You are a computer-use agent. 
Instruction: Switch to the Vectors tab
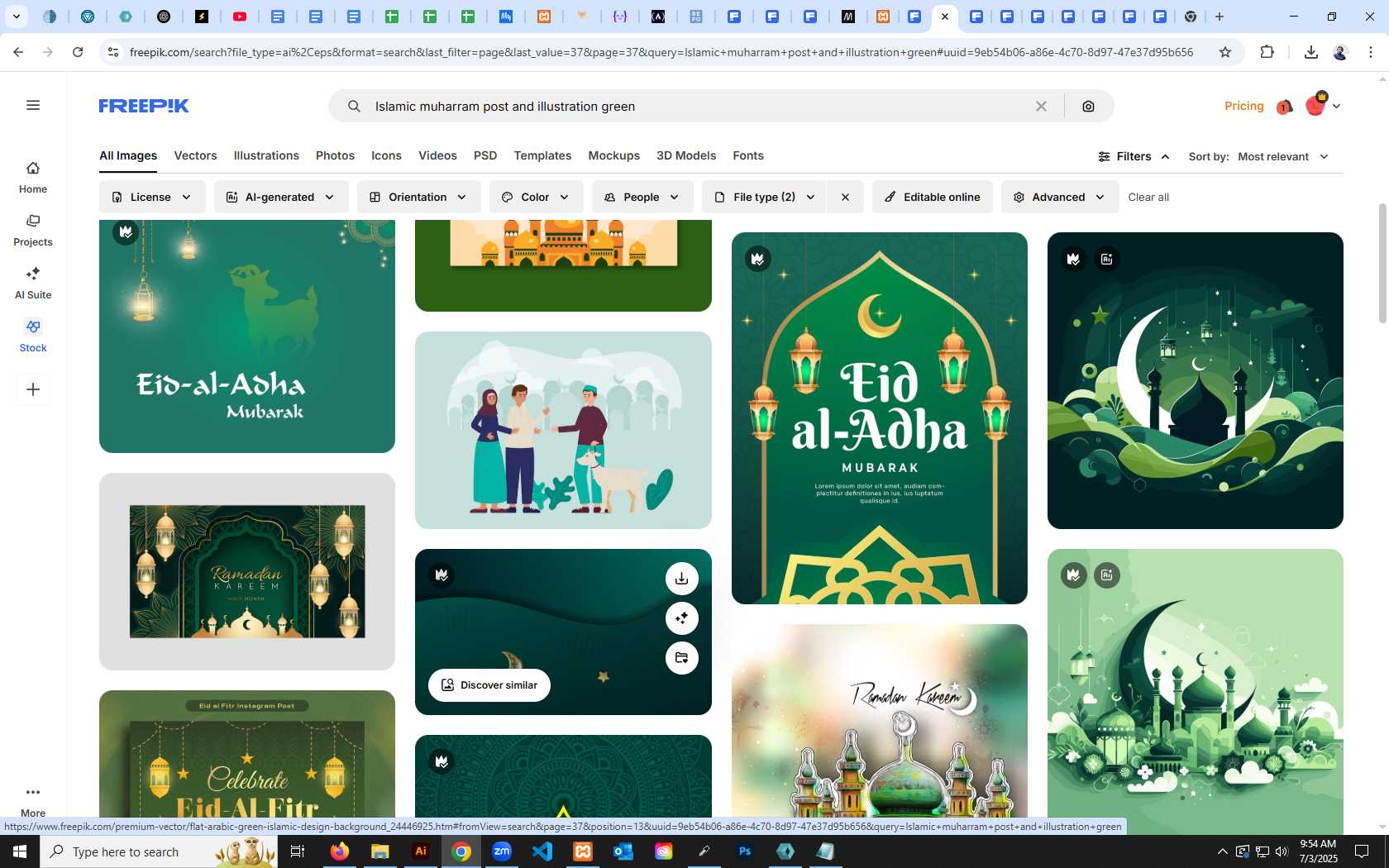[195, 155]
